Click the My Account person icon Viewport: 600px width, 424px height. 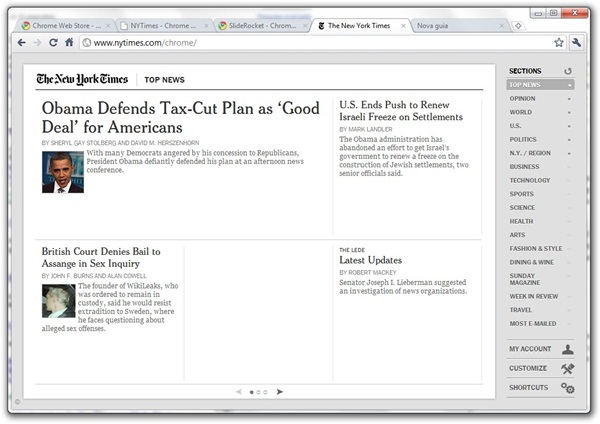(568, 349)
